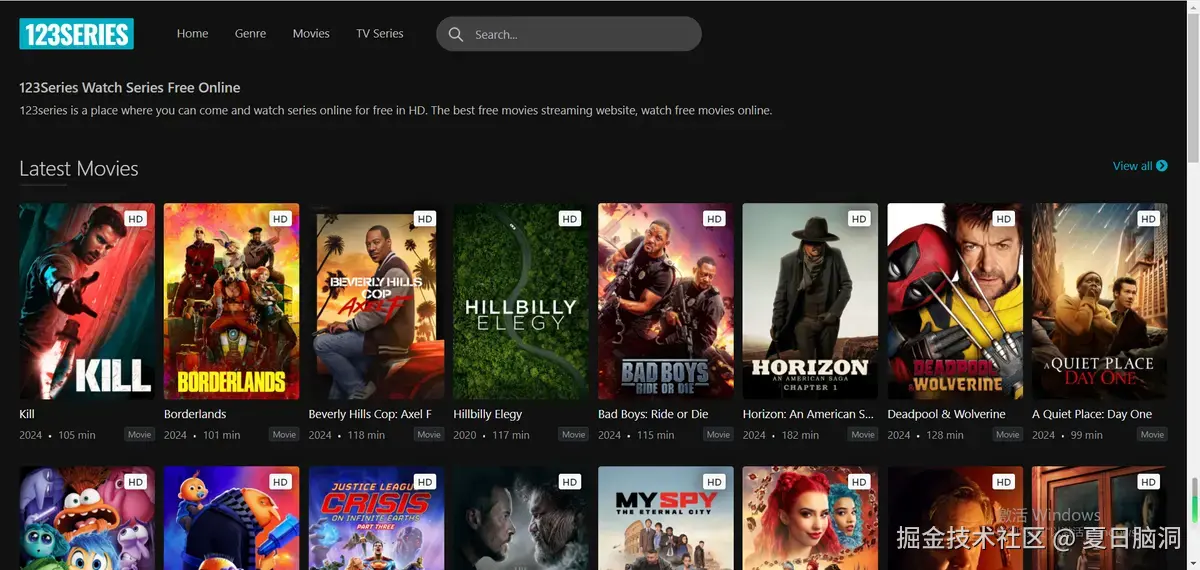Click HD badge on Hillbilly Elegy poster
The image size is (1200, 570).
570,219
